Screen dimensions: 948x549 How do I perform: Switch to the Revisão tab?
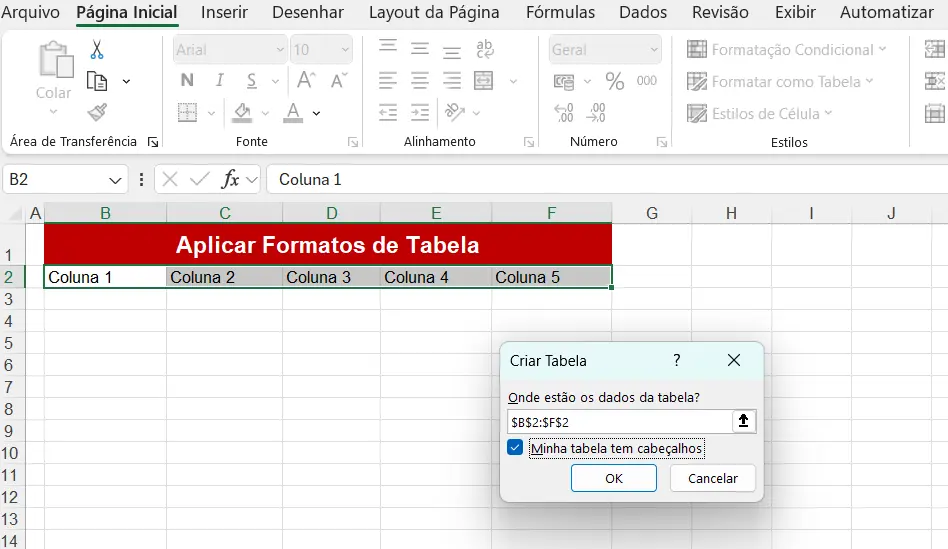720,12
